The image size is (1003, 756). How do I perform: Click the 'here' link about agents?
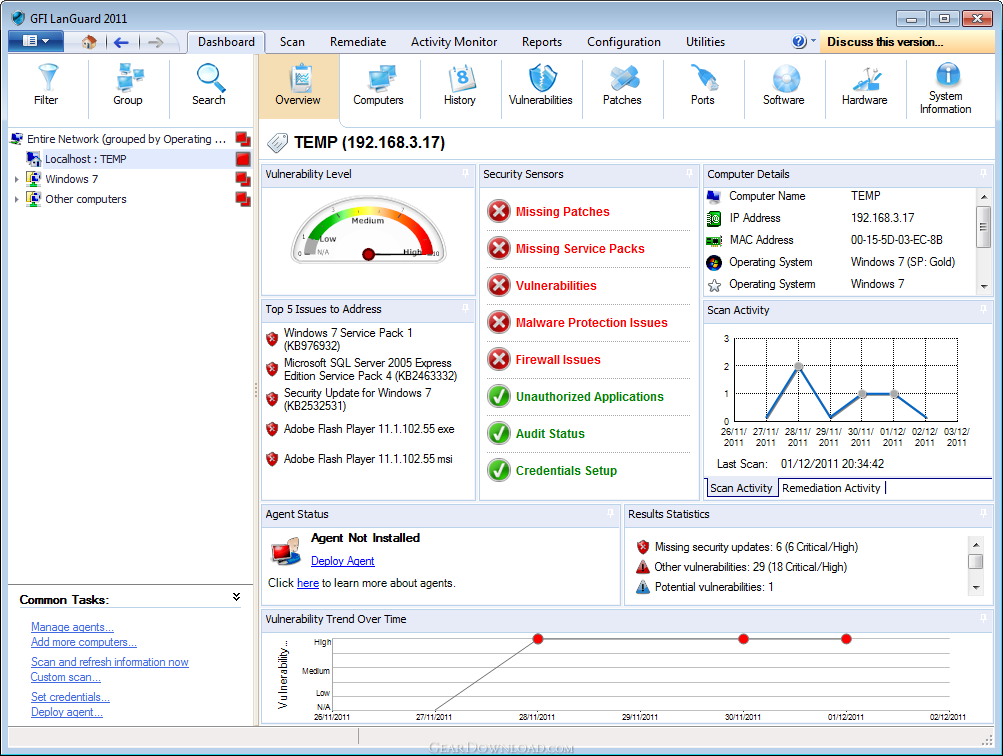[308, 583]
